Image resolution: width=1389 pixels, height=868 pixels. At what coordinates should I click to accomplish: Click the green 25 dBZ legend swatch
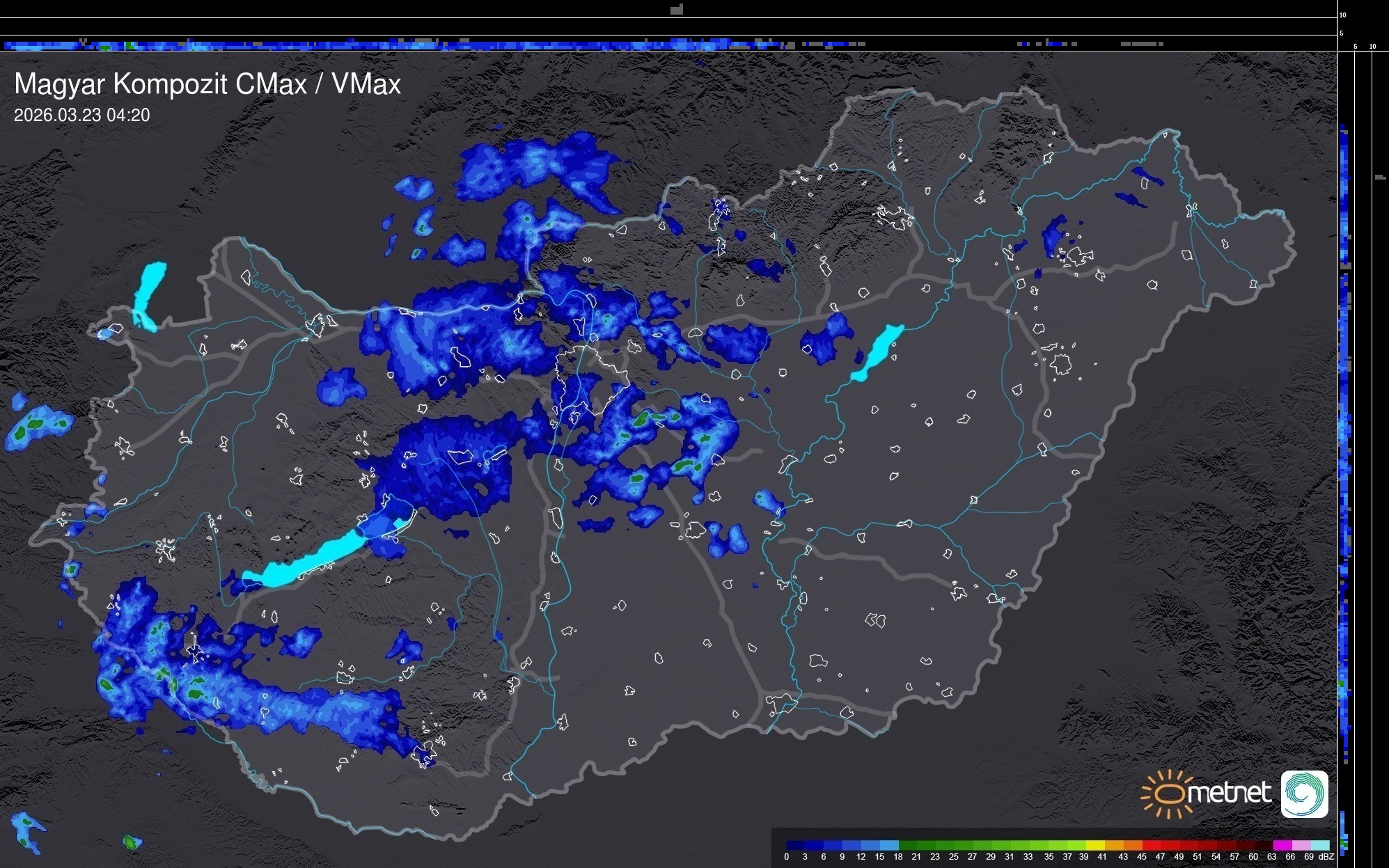point(953,845)
